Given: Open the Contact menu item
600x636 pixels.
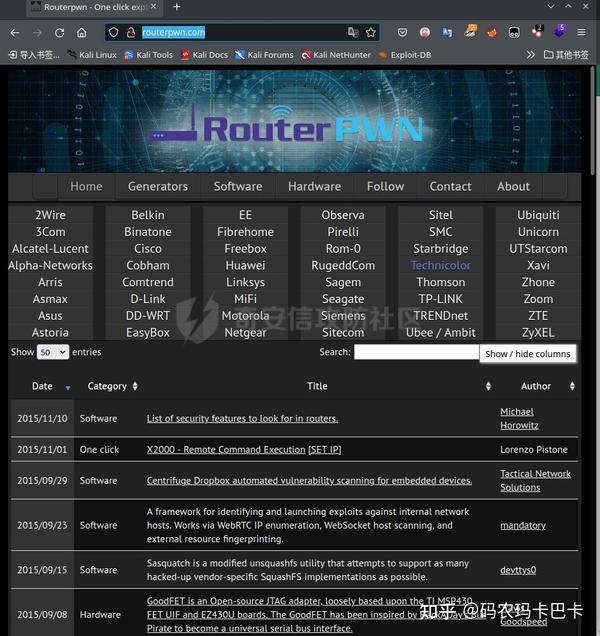Looking at the screenshot, I should pyautogui.click(x=450, y=186).
